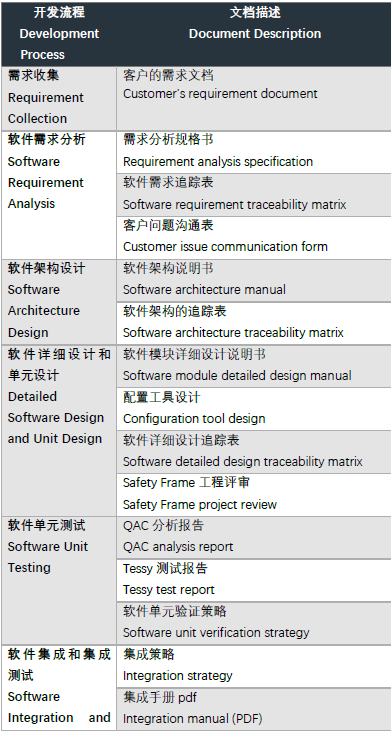Screen dimensions: 391x734
Task: Click the 'Development Process' column header
Action: pos(59,34)
